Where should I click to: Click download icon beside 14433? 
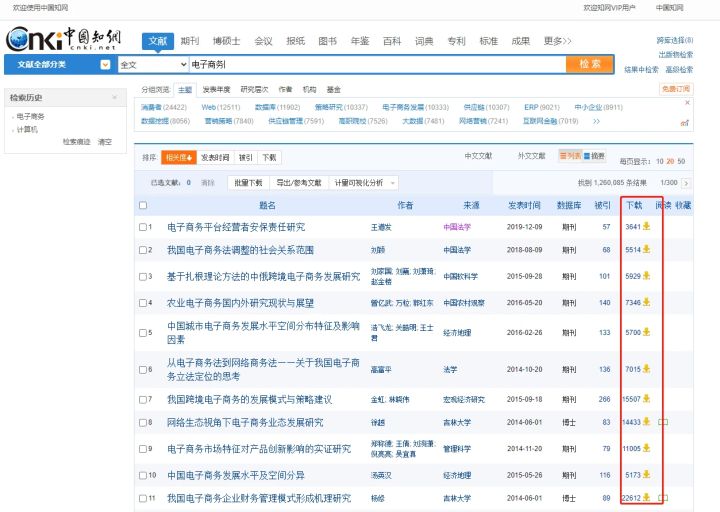point(647,421)
